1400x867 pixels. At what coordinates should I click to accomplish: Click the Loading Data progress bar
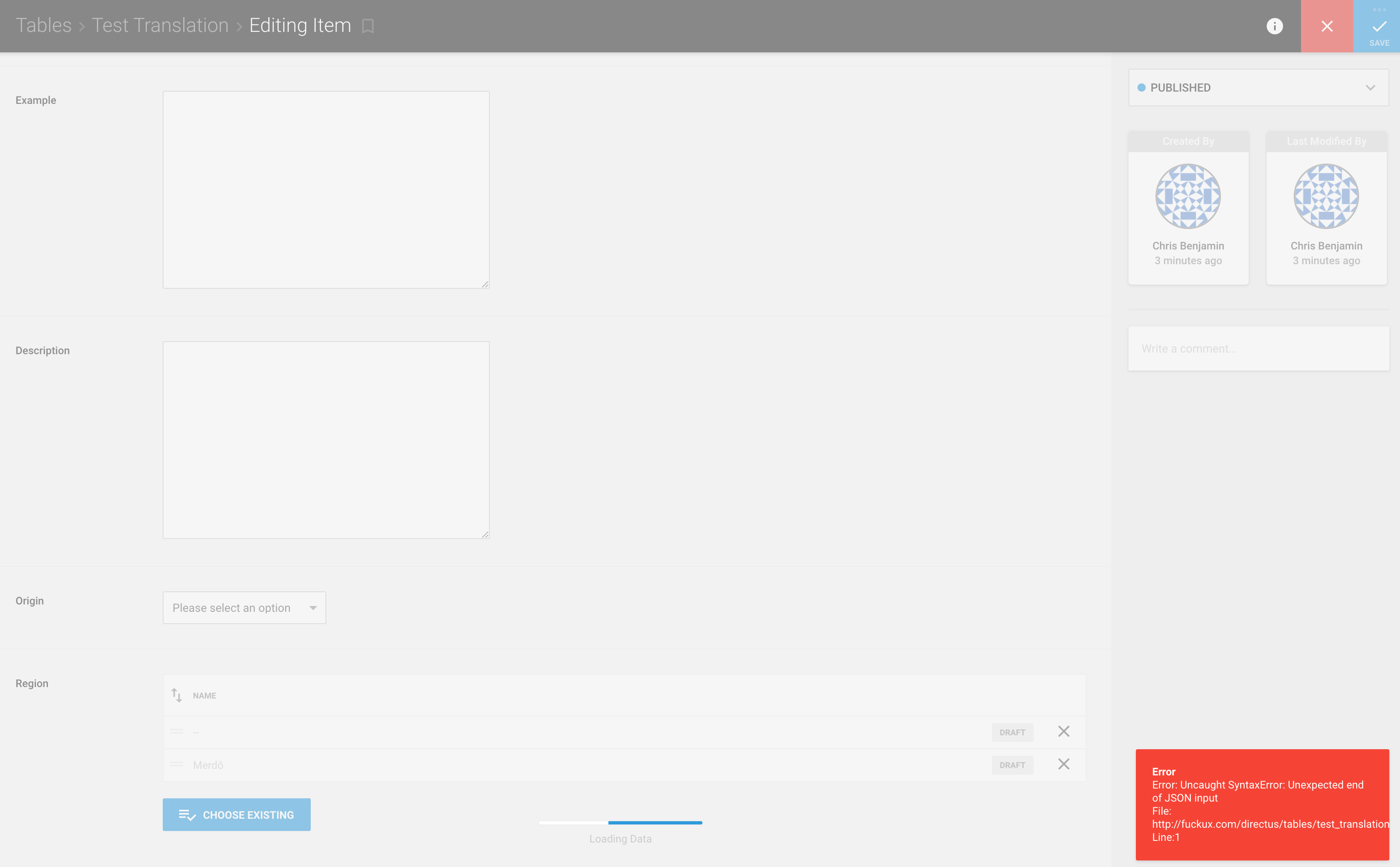pyautogui.click(x=620, y=823)
